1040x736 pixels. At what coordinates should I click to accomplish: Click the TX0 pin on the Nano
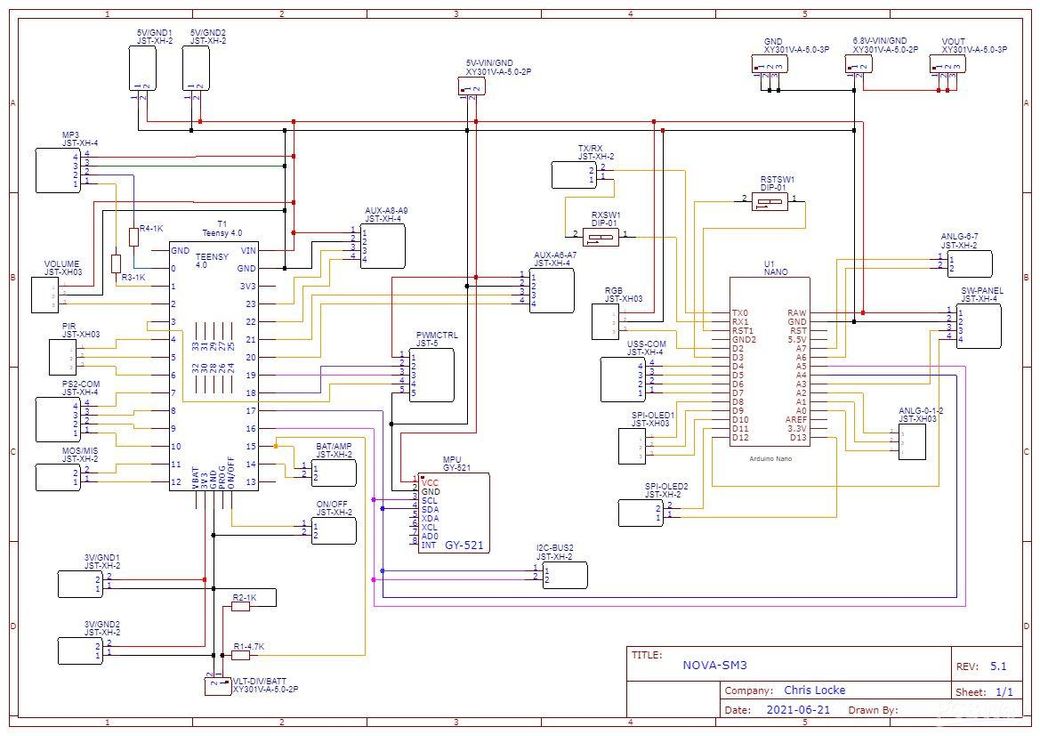pos(740,312)
